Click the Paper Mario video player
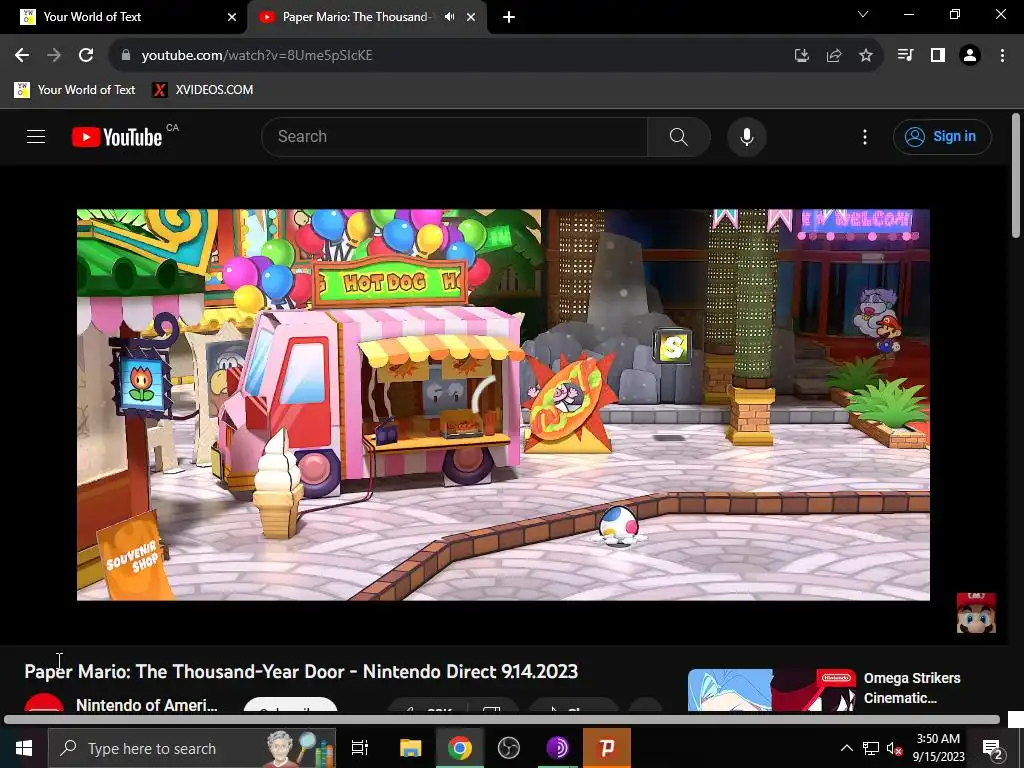This screenshot has height=768, width=1024. pos(503,404)
